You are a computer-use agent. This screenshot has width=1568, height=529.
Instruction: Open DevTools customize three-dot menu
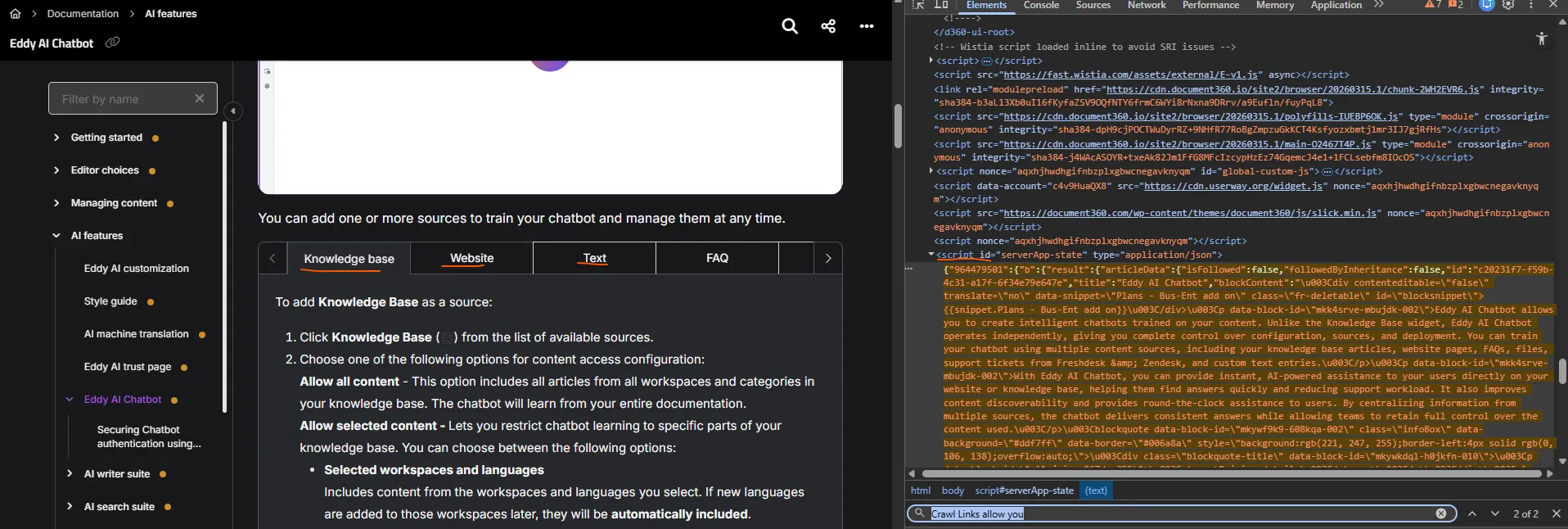(1531, 5)
